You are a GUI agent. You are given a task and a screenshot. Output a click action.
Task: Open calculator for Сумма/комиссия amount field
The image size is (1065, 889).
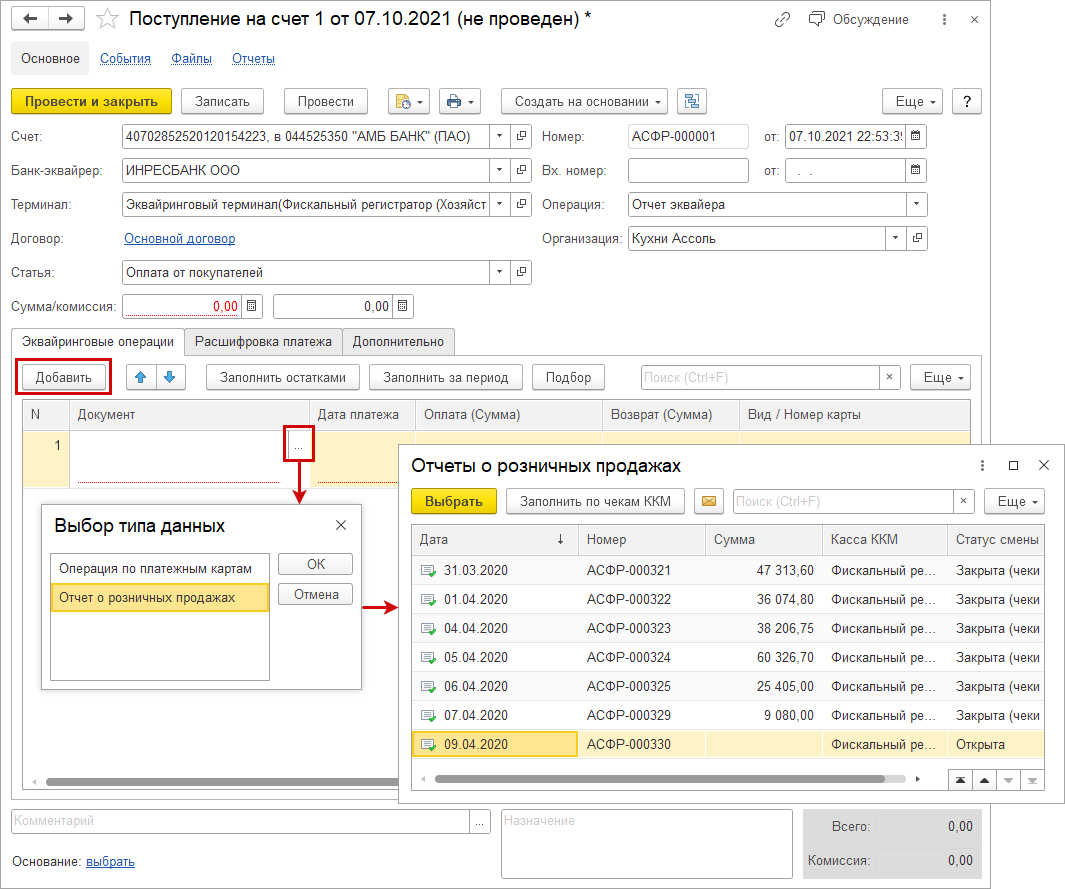[252, 306]
